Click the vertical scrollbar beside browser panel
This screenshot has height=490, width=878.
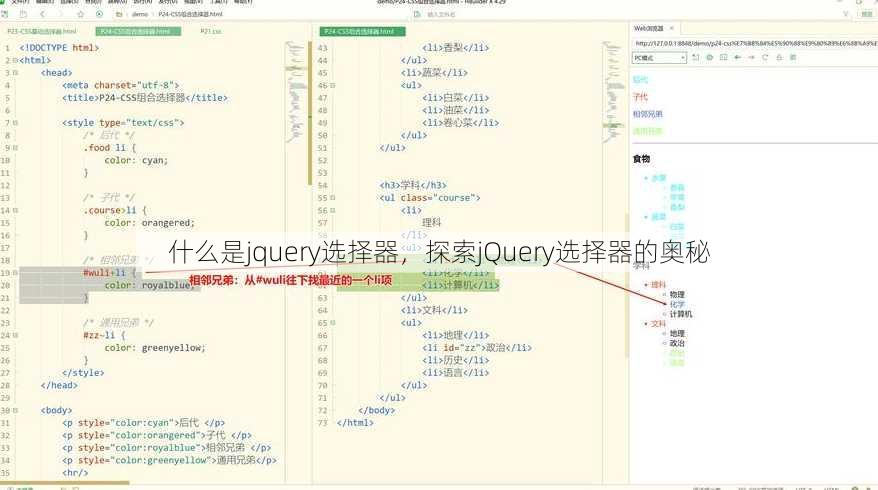pos(627,286)
